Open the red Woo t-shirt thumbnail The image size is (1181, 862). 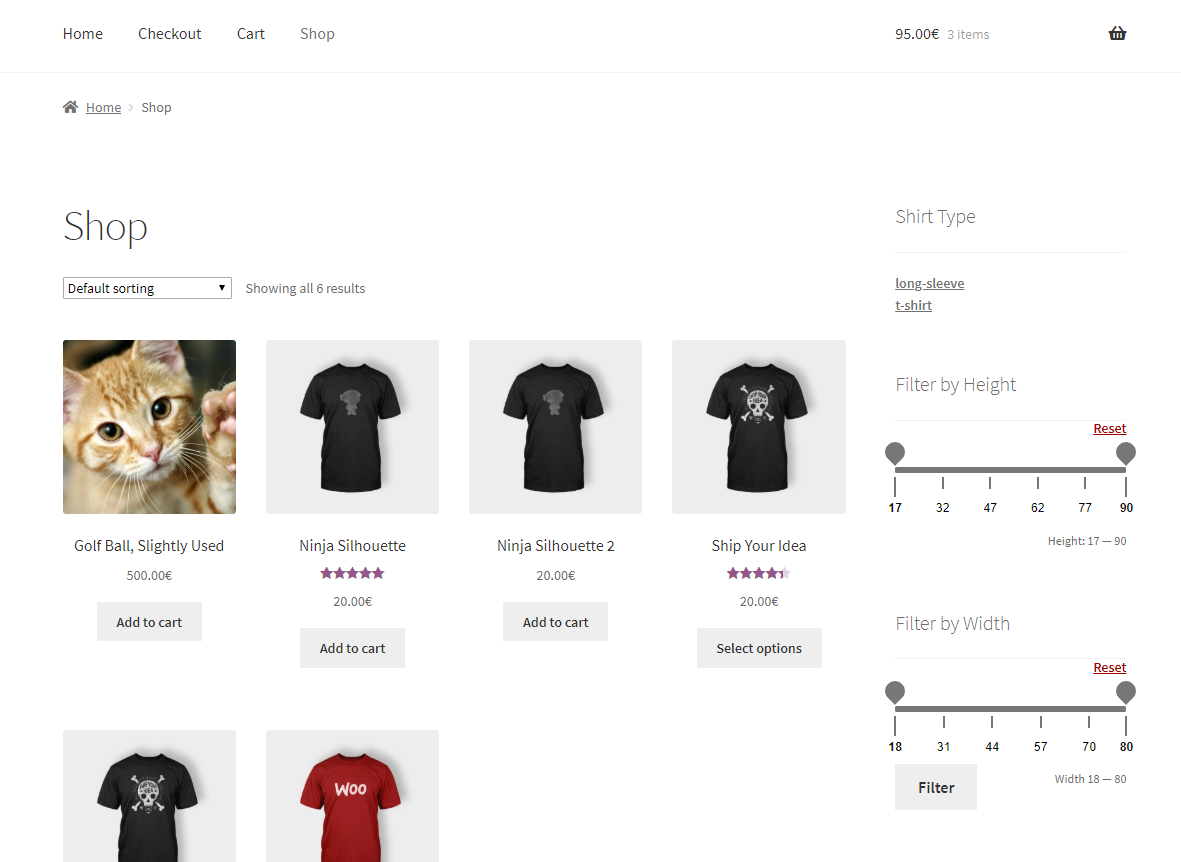[352, 795]
